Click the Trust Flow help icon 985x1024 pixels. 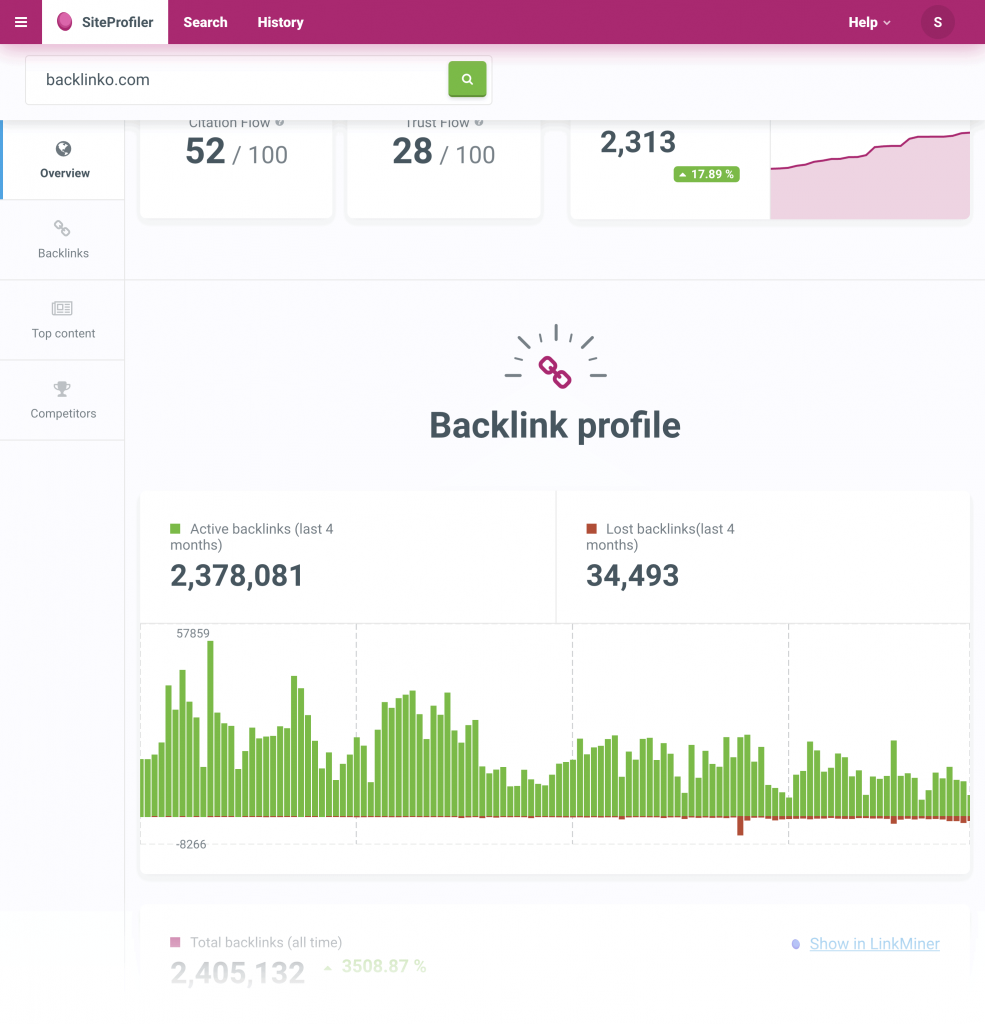[479, 123]
